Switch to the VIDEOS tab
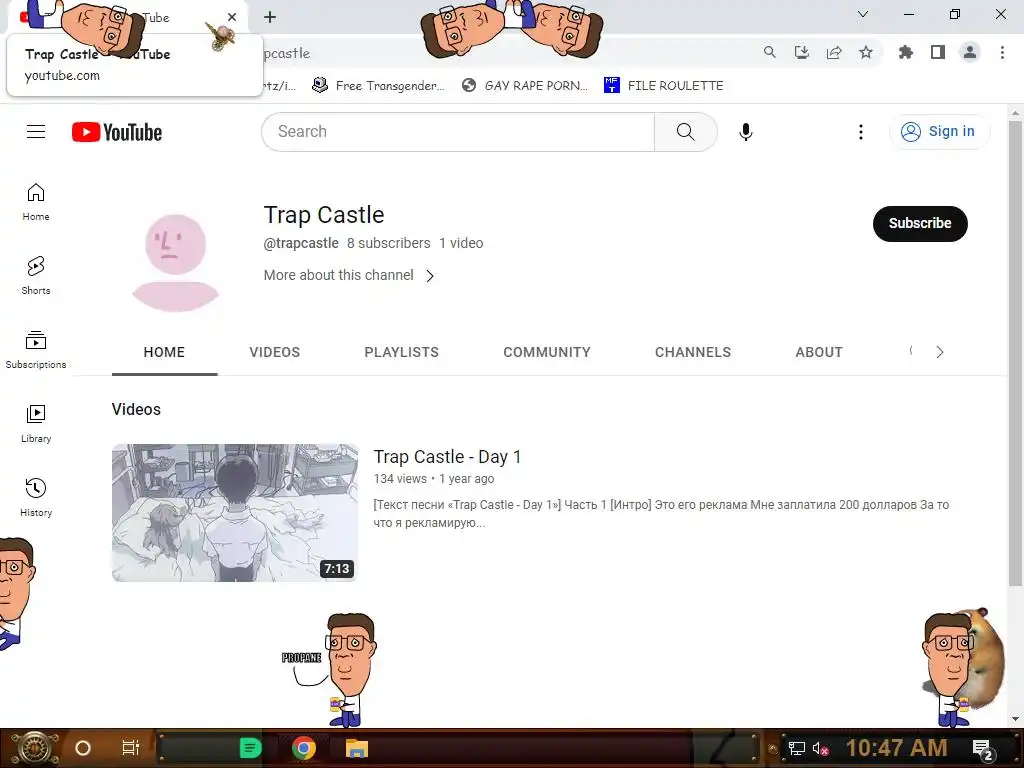The height and width of the screenshot is (768, 1024). [274, 353]
